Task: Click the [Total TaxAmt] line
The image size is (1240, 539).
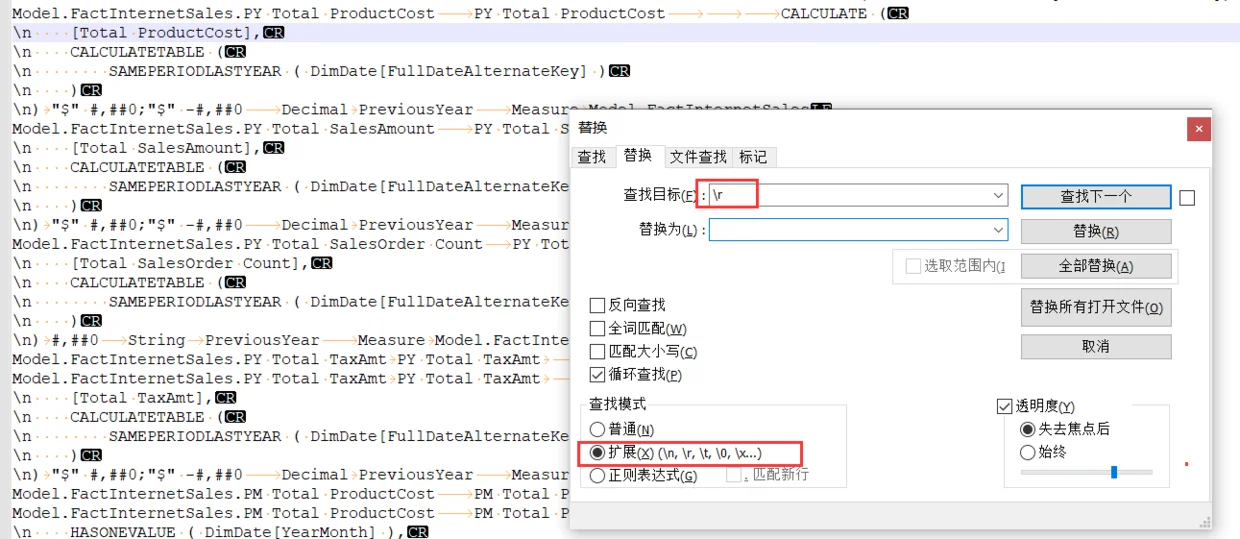Action: [124, 397]
